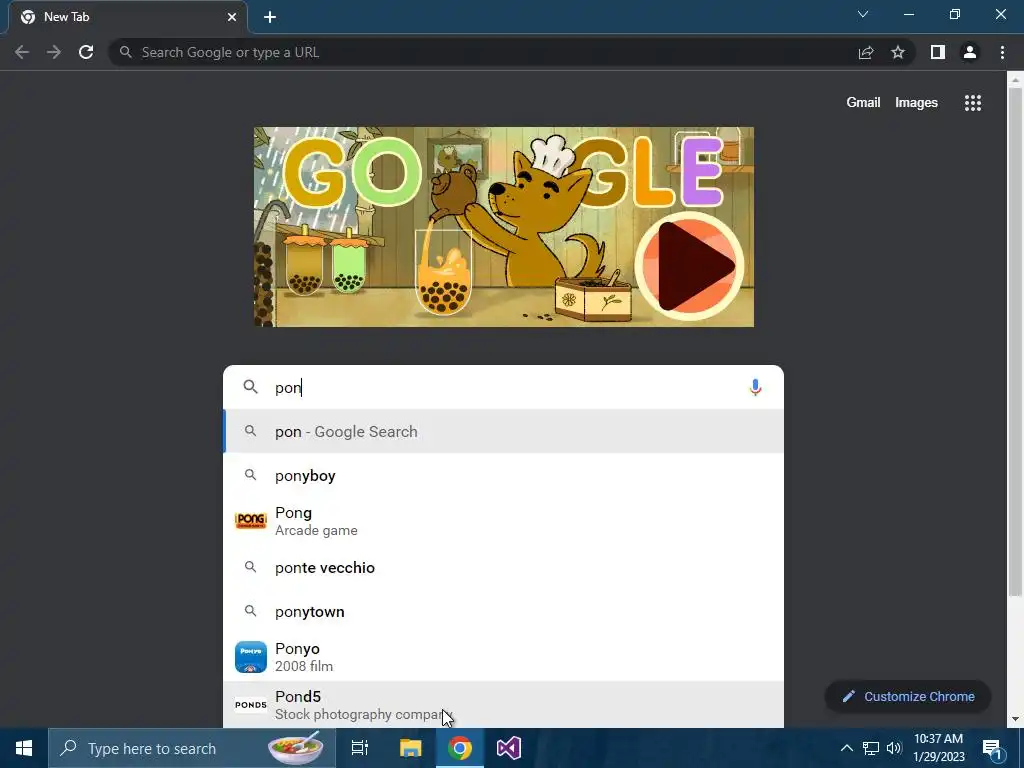Share this page icon in address bar

click(866, 52)
